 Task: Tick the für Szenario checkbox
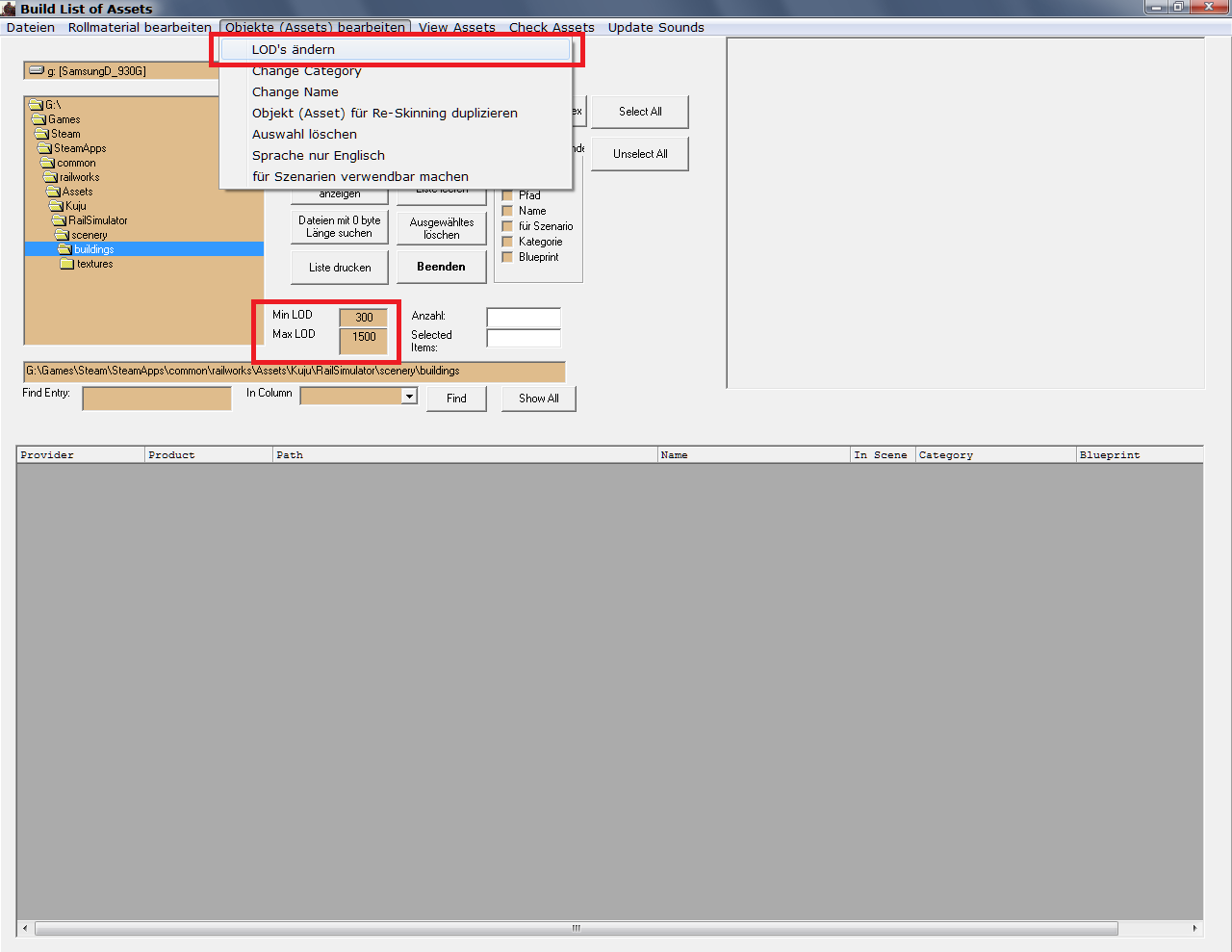click(x=507, y=226)
